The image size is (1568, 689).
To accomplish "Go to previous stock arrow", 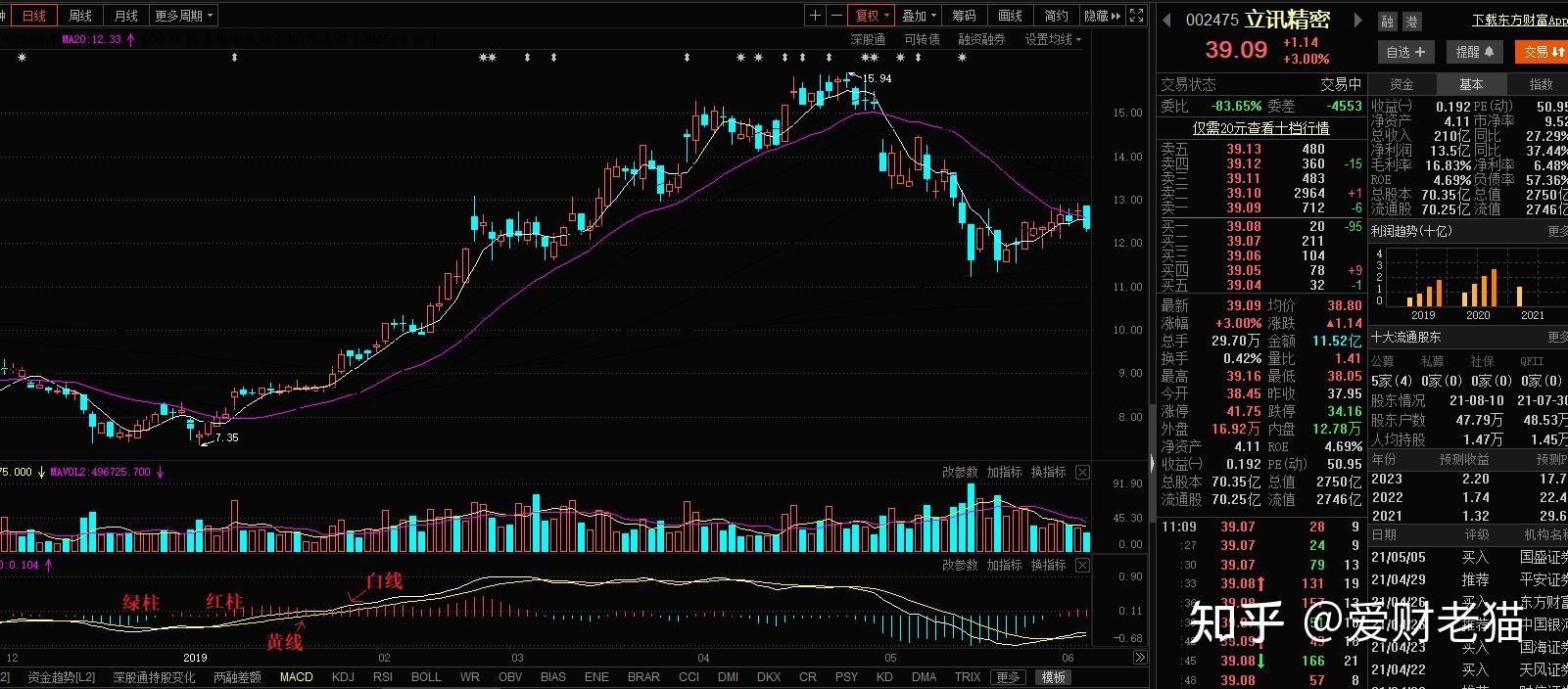I will (x=1166, y=20).
